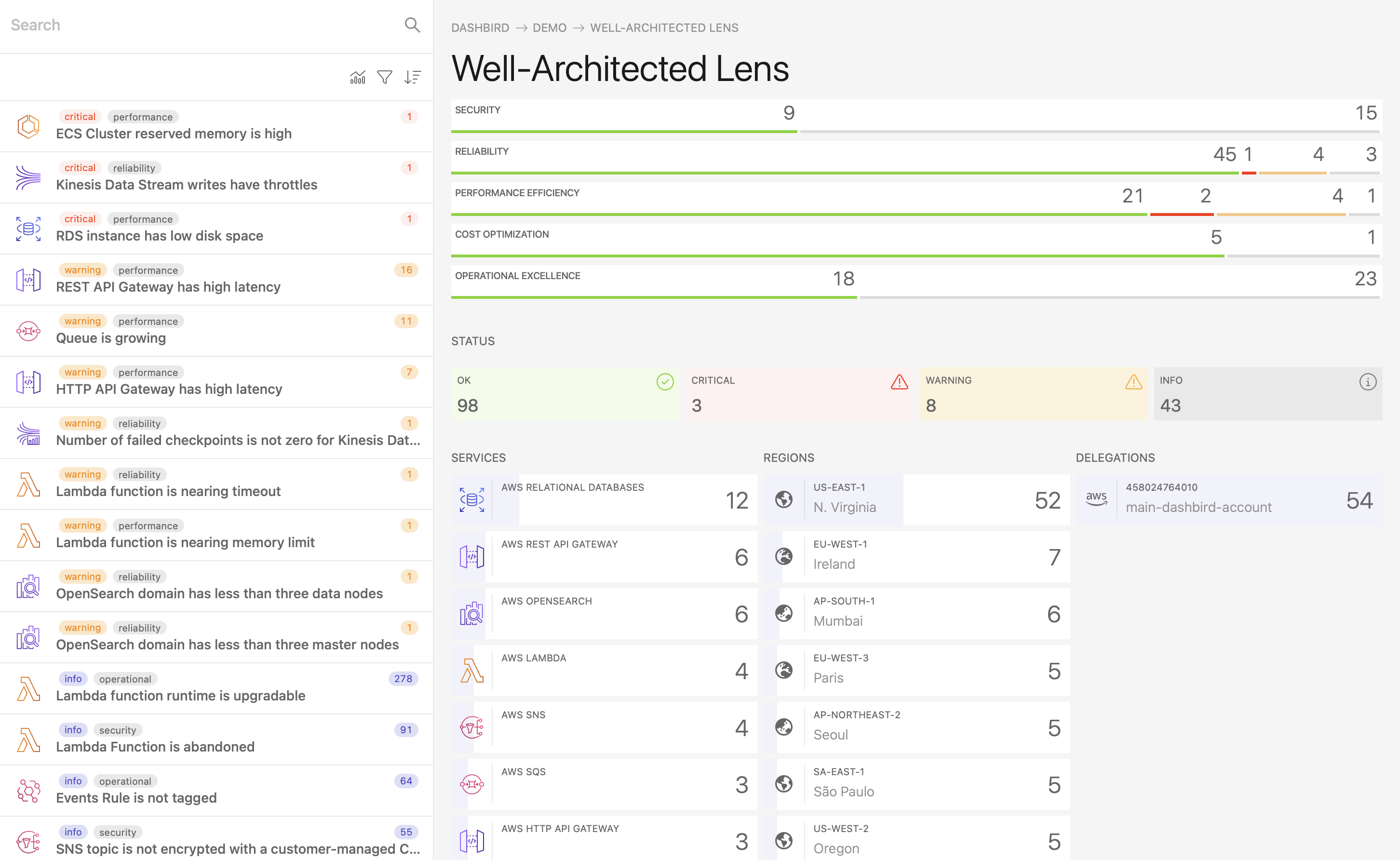Click the globe icon for Mumbai region
Screen dimensions: 1400x860
(784, 613)
